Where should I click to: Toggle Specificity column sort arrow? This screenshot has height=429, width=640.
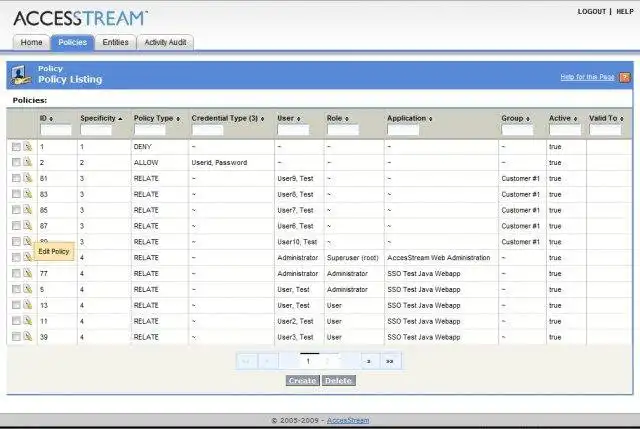[x=120, y=119]
